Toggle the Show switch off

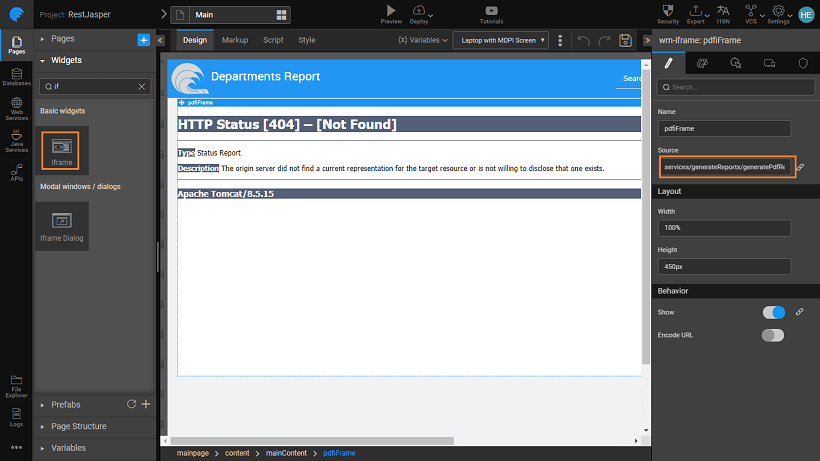(773, 313)
